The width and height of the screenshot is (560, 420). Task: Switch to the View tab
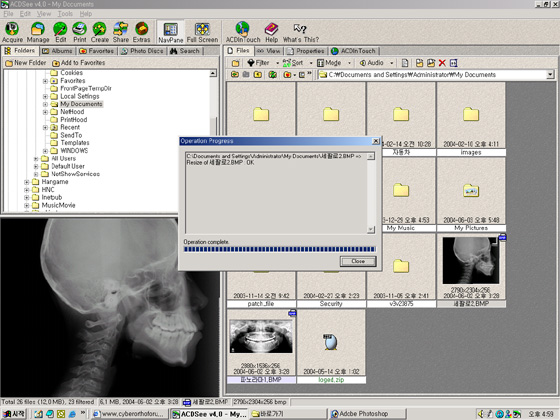tap(269, 51)
